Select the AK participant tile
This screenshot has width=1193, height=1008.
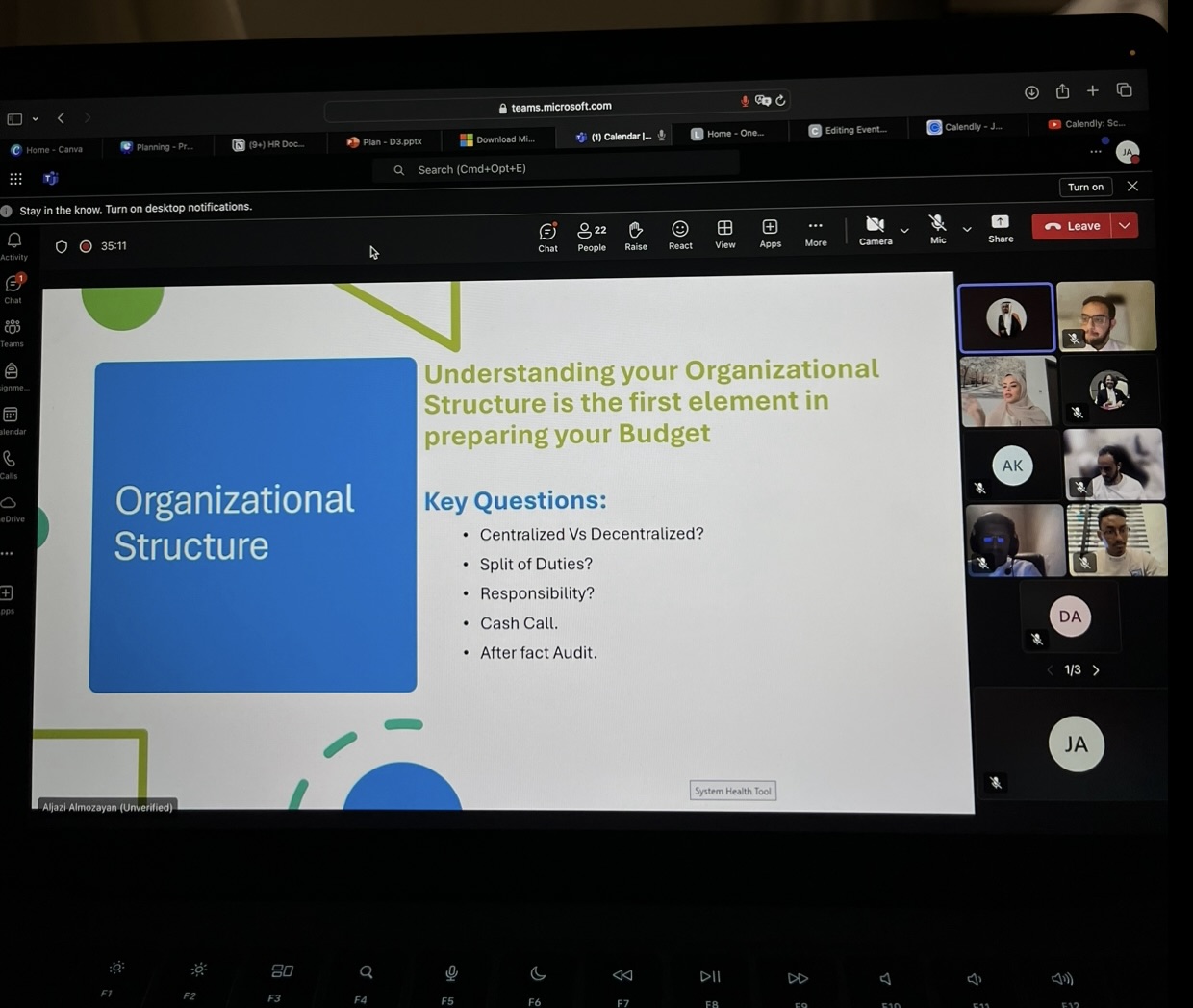coord(1012,466)
